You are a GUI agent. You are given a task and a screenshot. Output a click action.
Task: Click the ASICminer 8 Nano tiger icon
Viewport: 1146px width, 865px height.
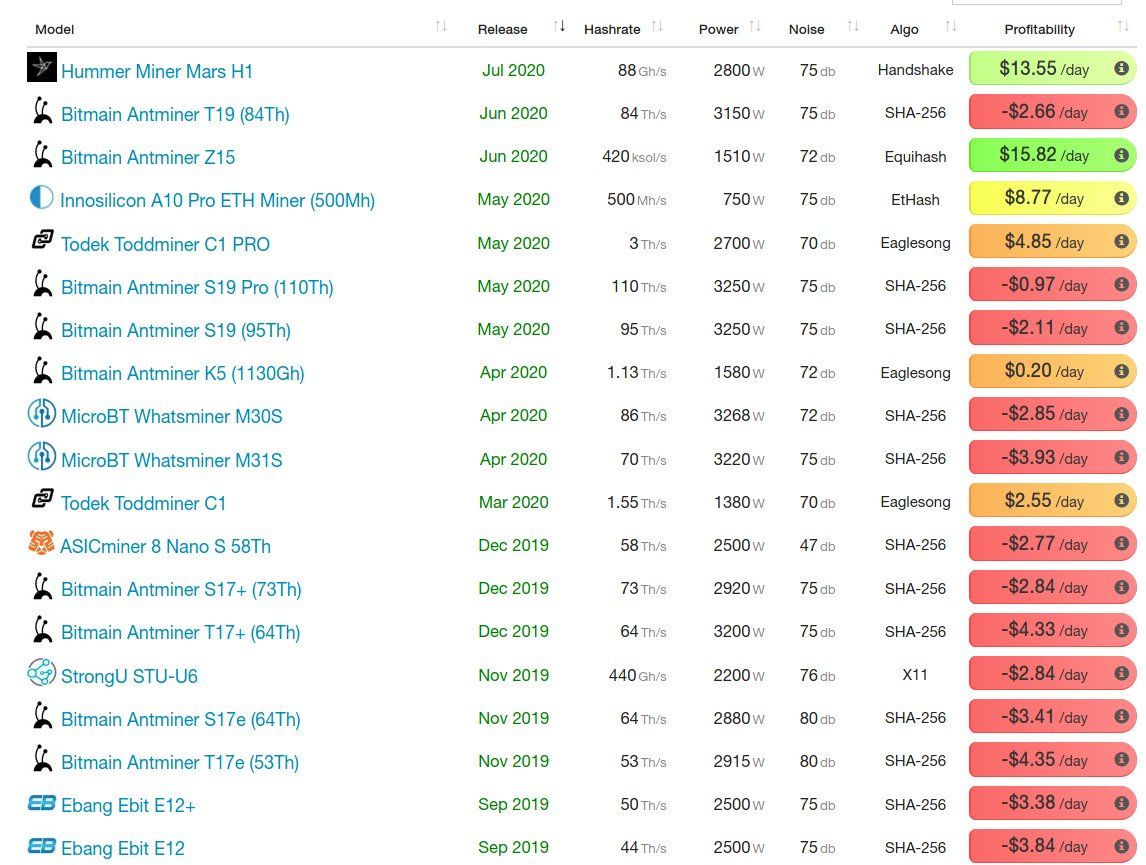tap(41, 545)
